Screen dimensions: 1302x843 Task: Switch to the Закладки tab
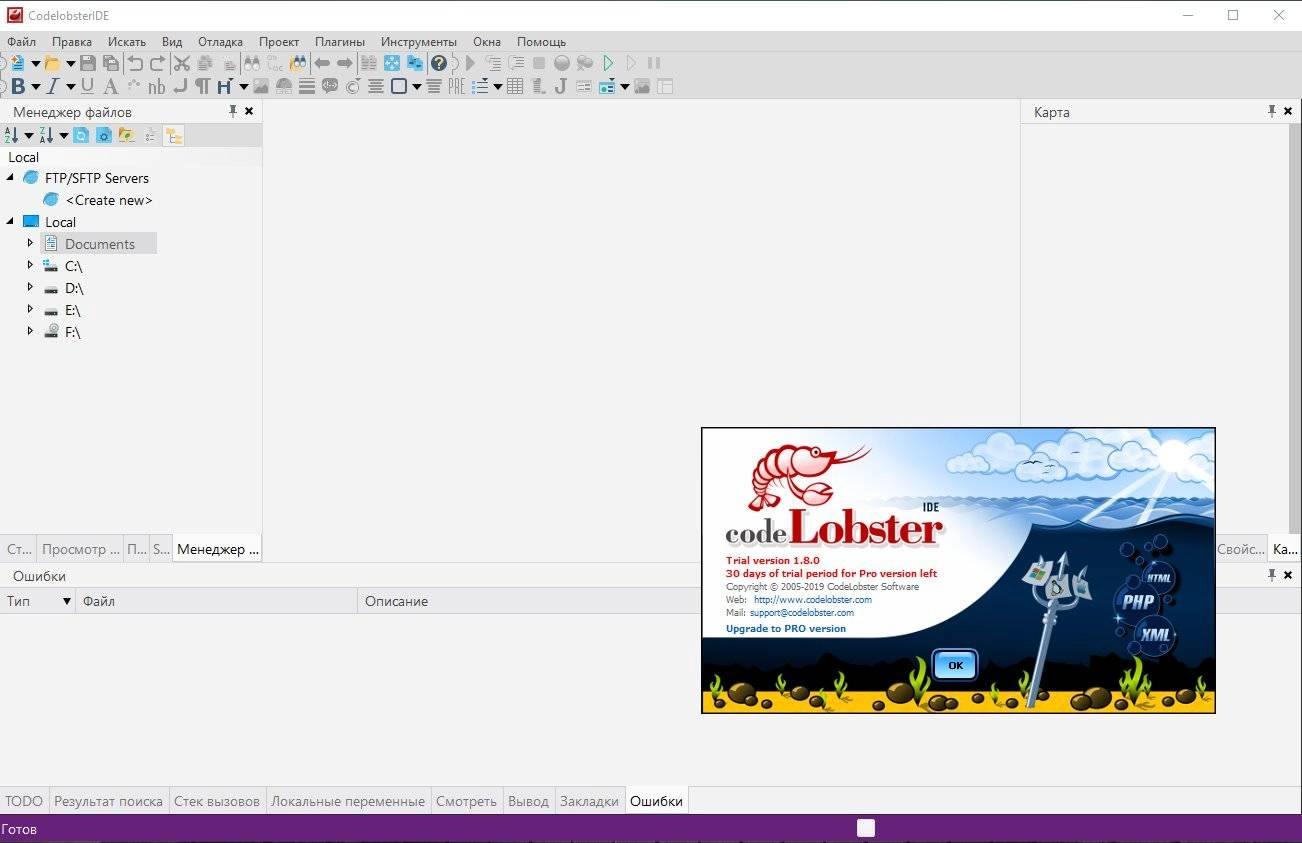click(x=589, y=801)
